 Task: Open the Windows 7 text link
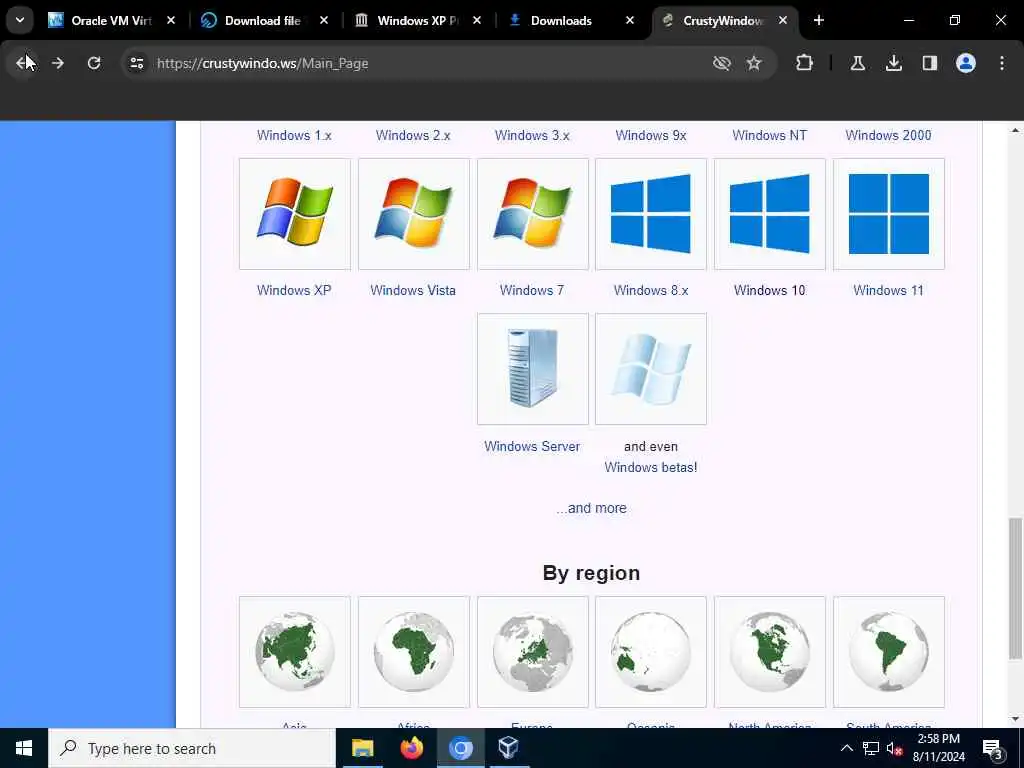[532, 290]
